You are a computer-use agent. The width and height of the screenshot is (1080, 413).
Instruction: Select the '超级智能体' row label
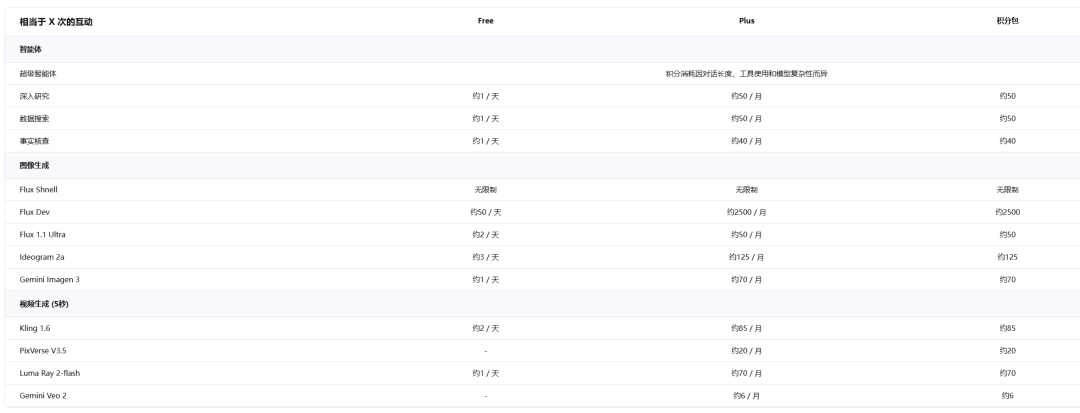[38, 74]
